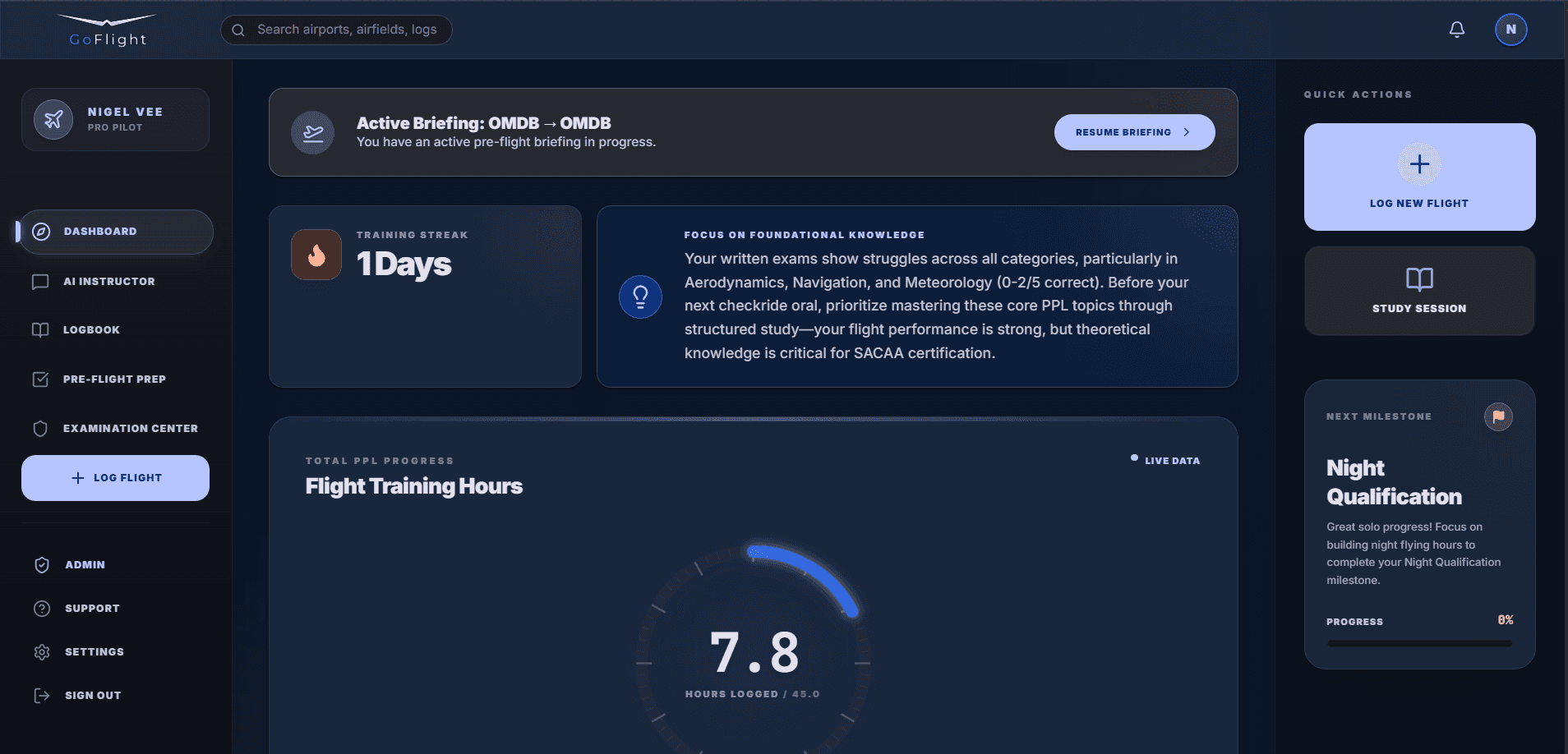Open the Admin section
The height and width of the screenshot is (754, 1568).
coord(115,565)
